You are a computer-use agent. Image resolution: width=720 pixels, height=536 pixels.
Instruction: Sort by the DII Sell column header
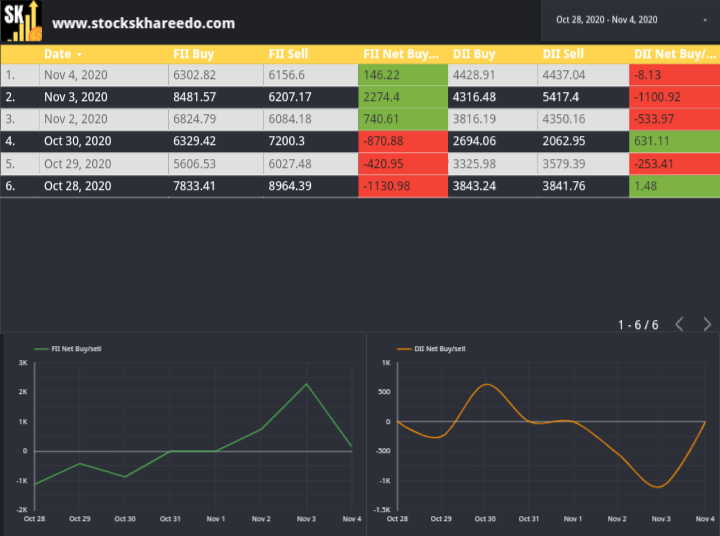(563, 54)
